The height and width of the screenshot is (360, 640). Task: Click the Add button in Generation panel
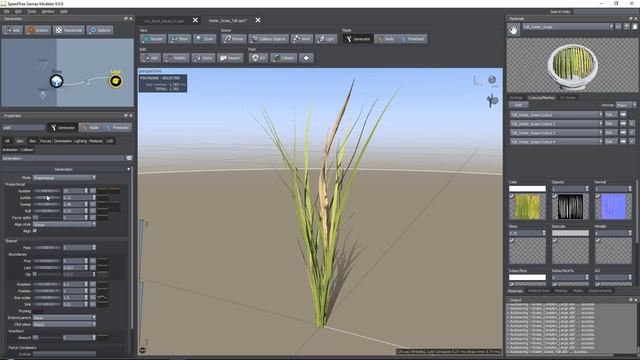(12, 30)
